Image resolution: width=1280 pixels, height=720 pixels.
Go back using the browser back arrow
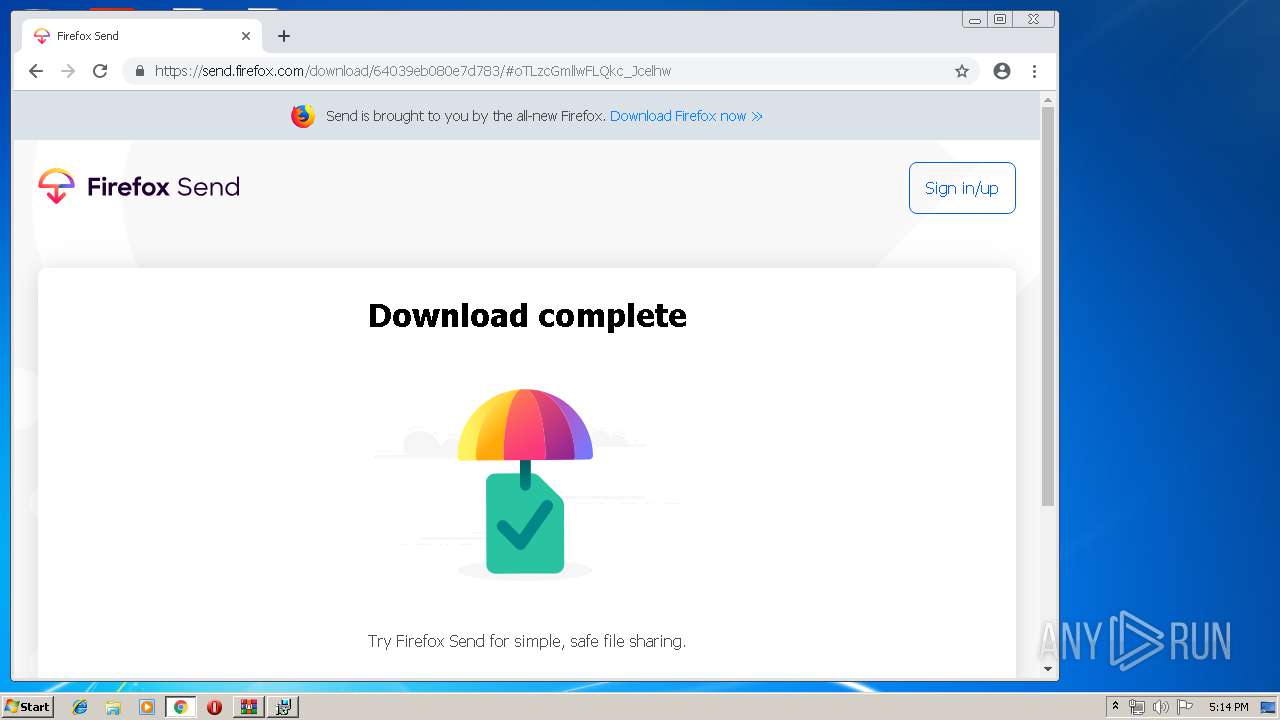[36, 71]
